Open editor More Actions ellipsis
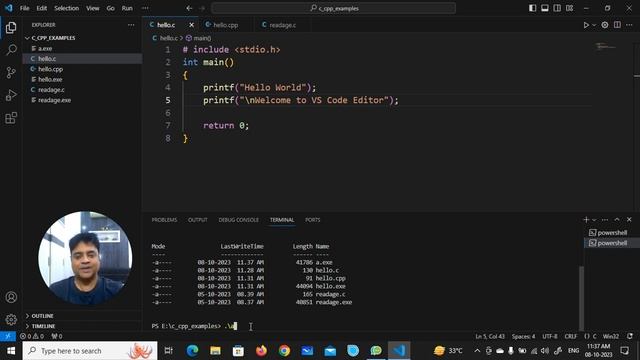 (629, 25)
